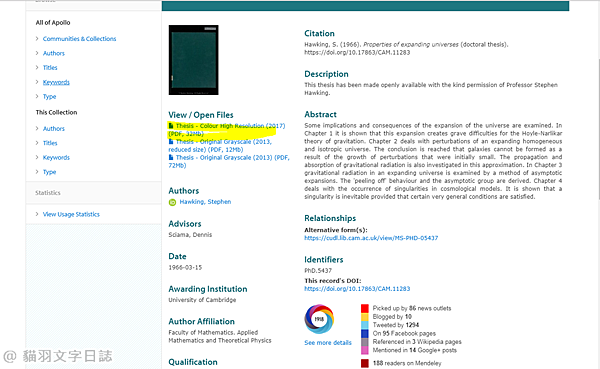Click the chevron beside Keywords under All of Apollo
600x369 pixels.
[37, 82]
